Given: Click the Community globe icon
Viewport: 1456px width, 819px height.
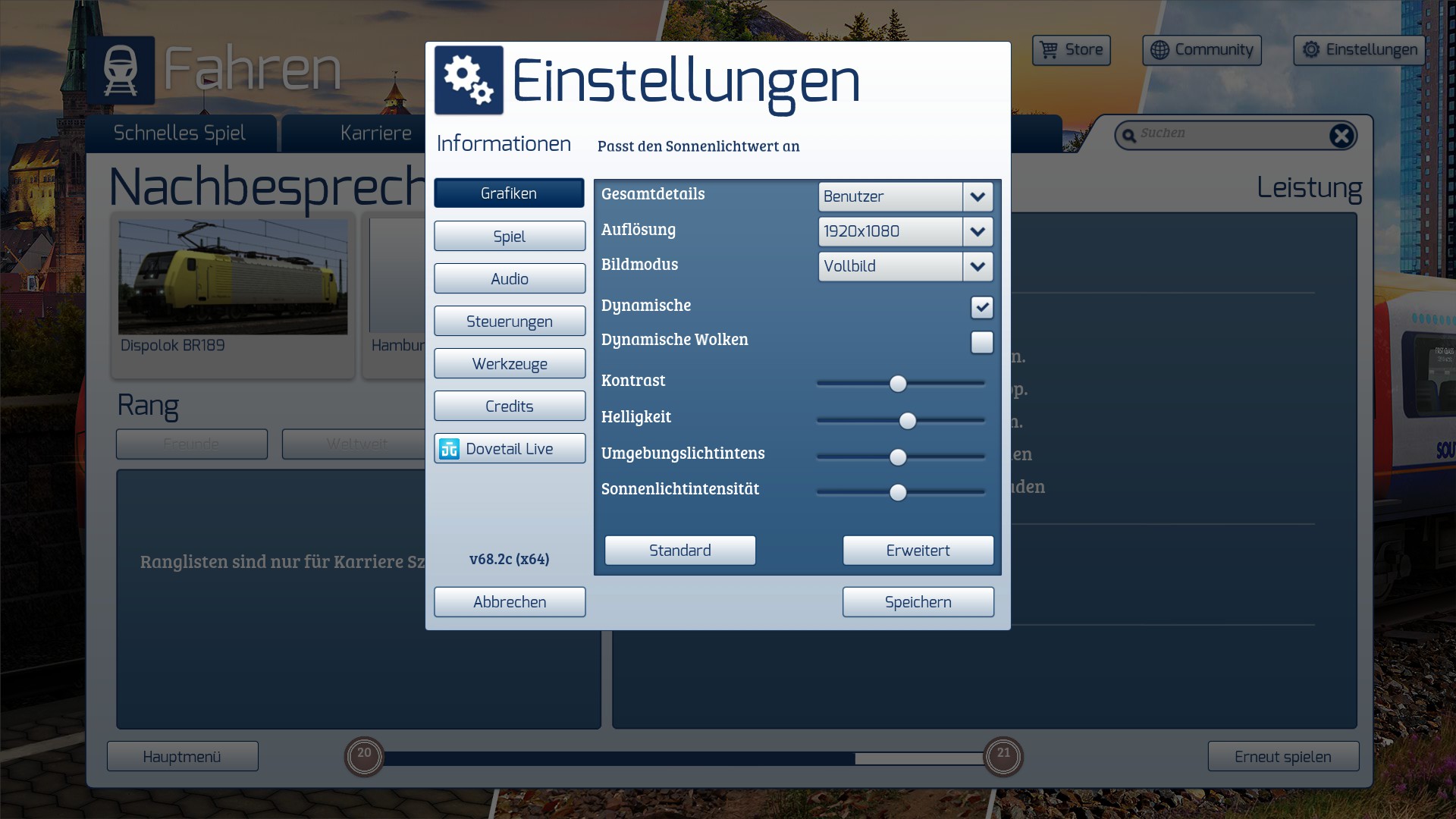Looking at the screenshot, I should tap(1159, 50).
